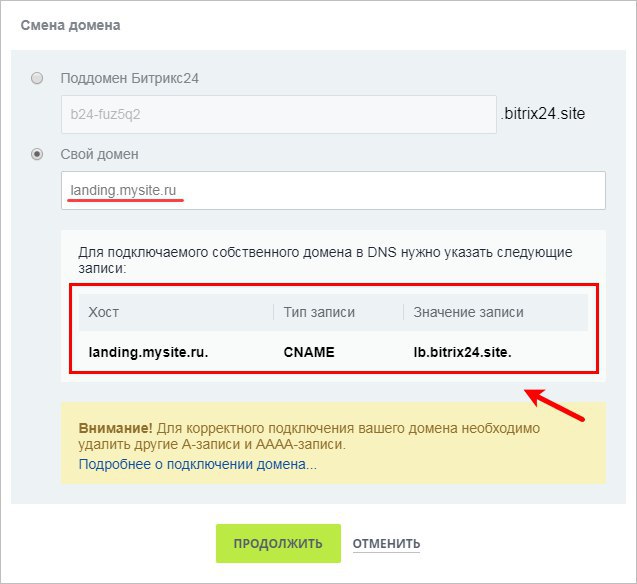Screen dimensions: 637x584
Task: Click the Тип записи column header
Action: click(319, 312)
